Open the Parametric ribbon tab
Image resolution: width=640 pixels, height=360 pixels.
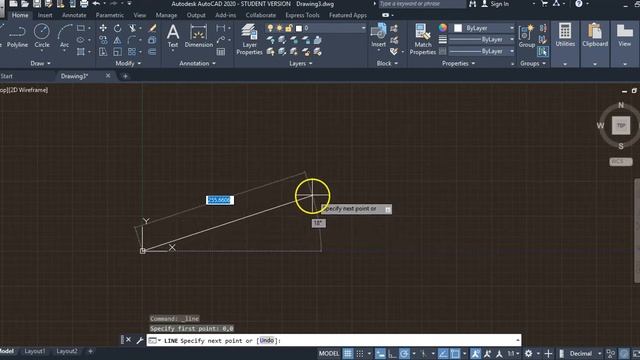(109, 15)
